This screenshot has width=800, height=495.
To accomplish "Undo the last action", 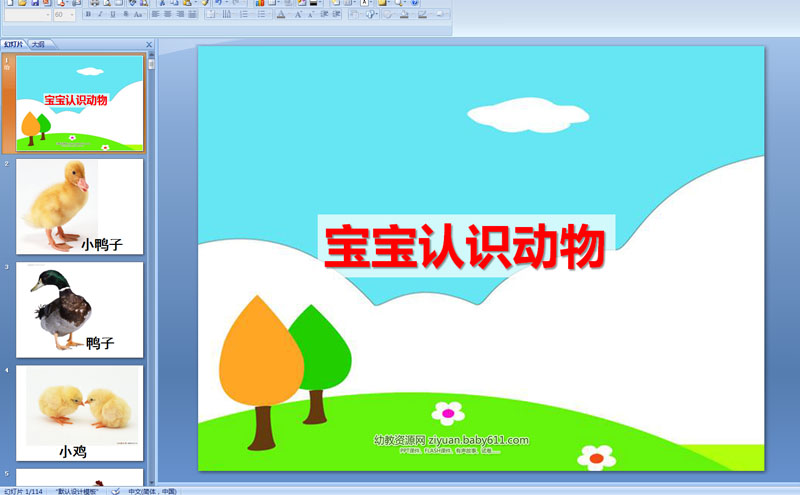I will 218,3.
